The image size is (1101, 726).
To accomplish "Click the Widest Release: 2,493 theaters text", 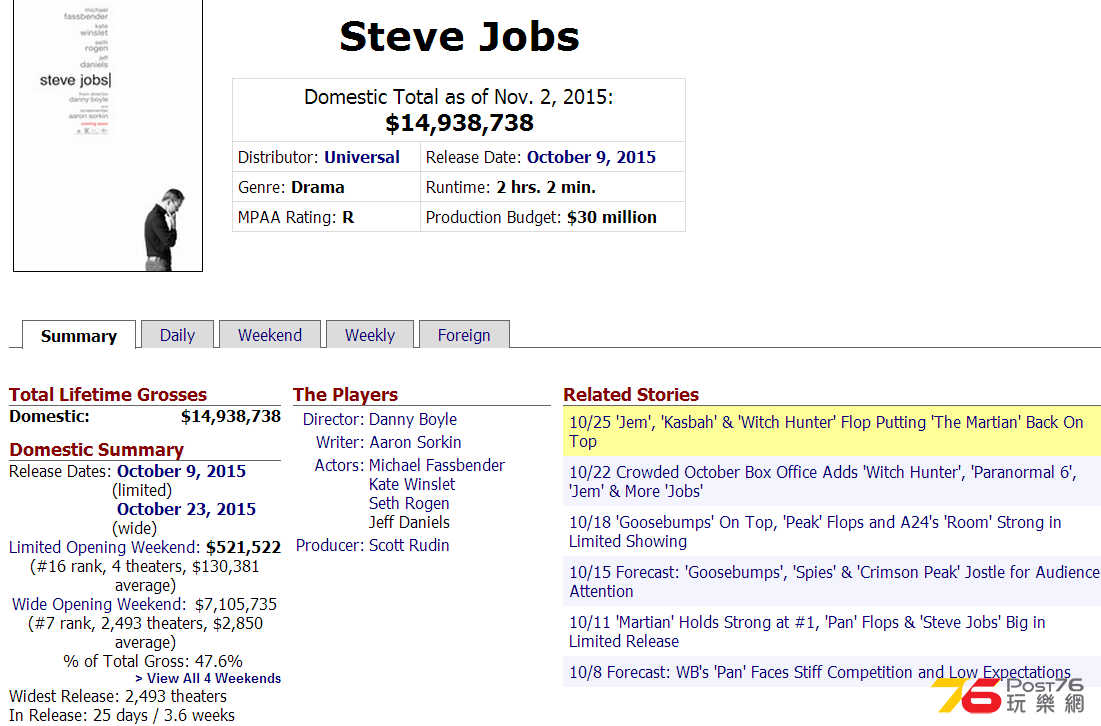I will click(x=118, y=697).
